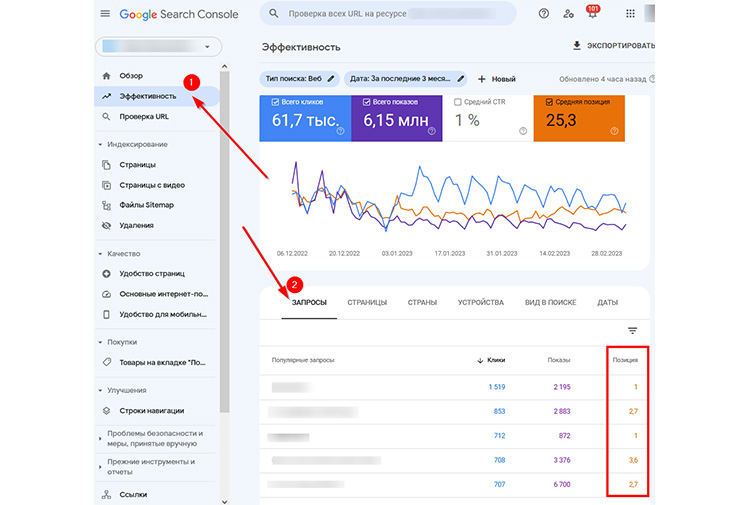Screen dimensions: 750x505
Task: Click the manage users icon
Action: [x=569, y=14]
